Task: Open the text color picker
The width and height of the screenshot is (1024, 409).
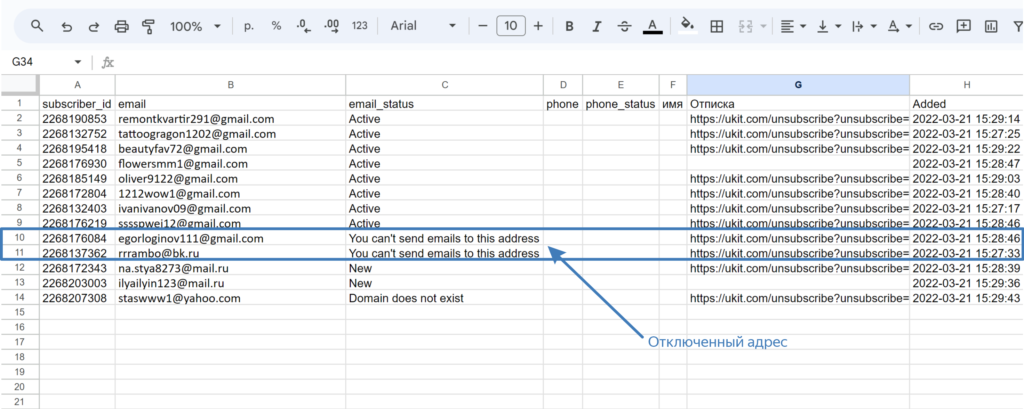Action: (652, 26)
